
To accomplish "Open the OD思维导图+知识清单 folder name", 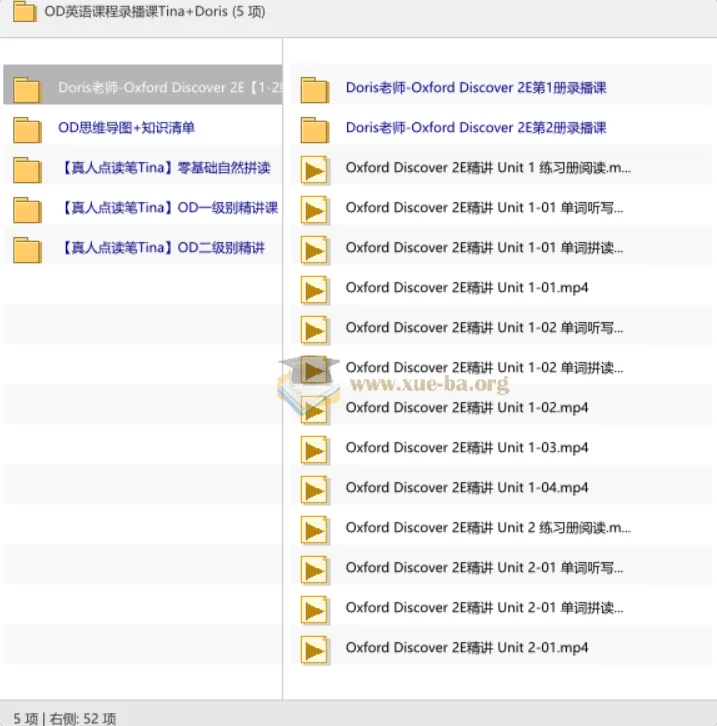I will [126, 127].
